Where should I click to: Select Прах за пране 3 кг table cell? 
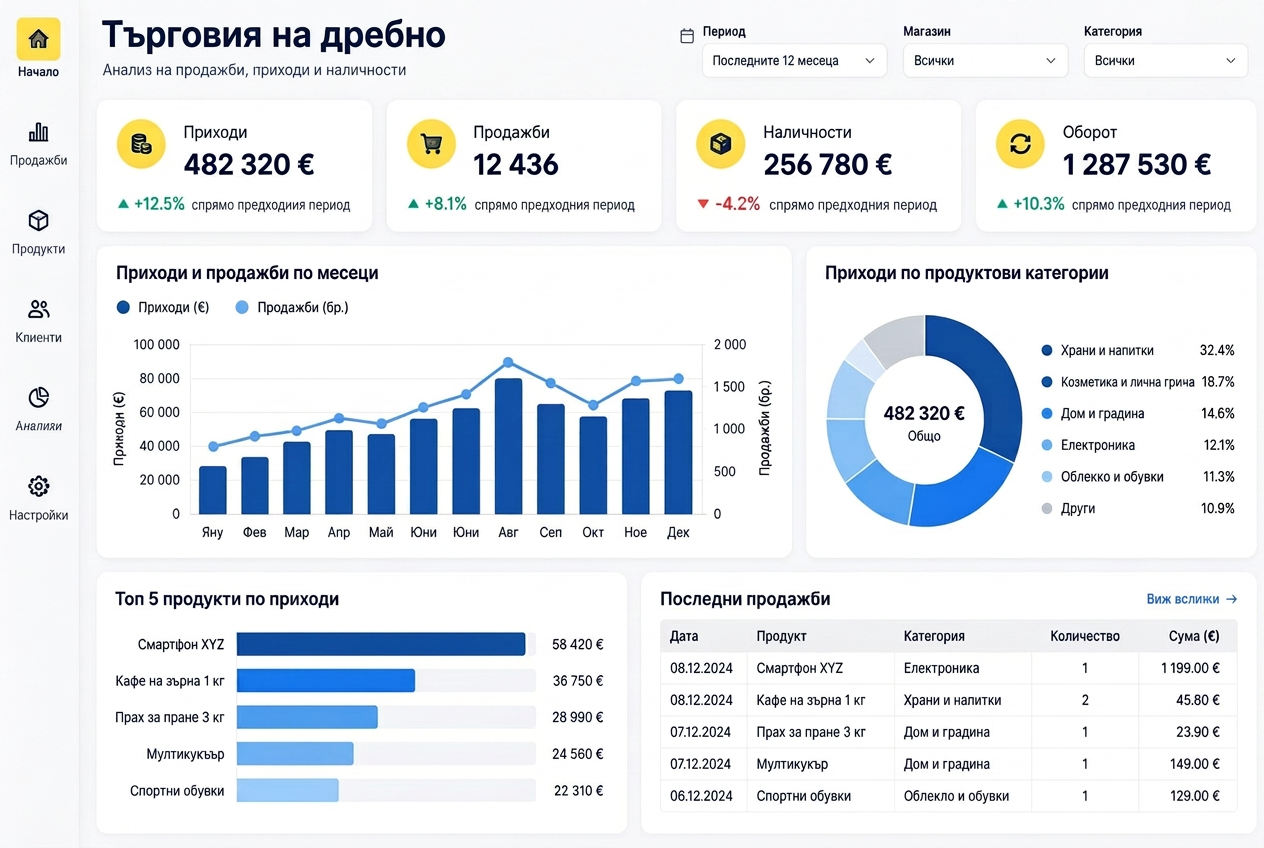click(x=811, y=732)
